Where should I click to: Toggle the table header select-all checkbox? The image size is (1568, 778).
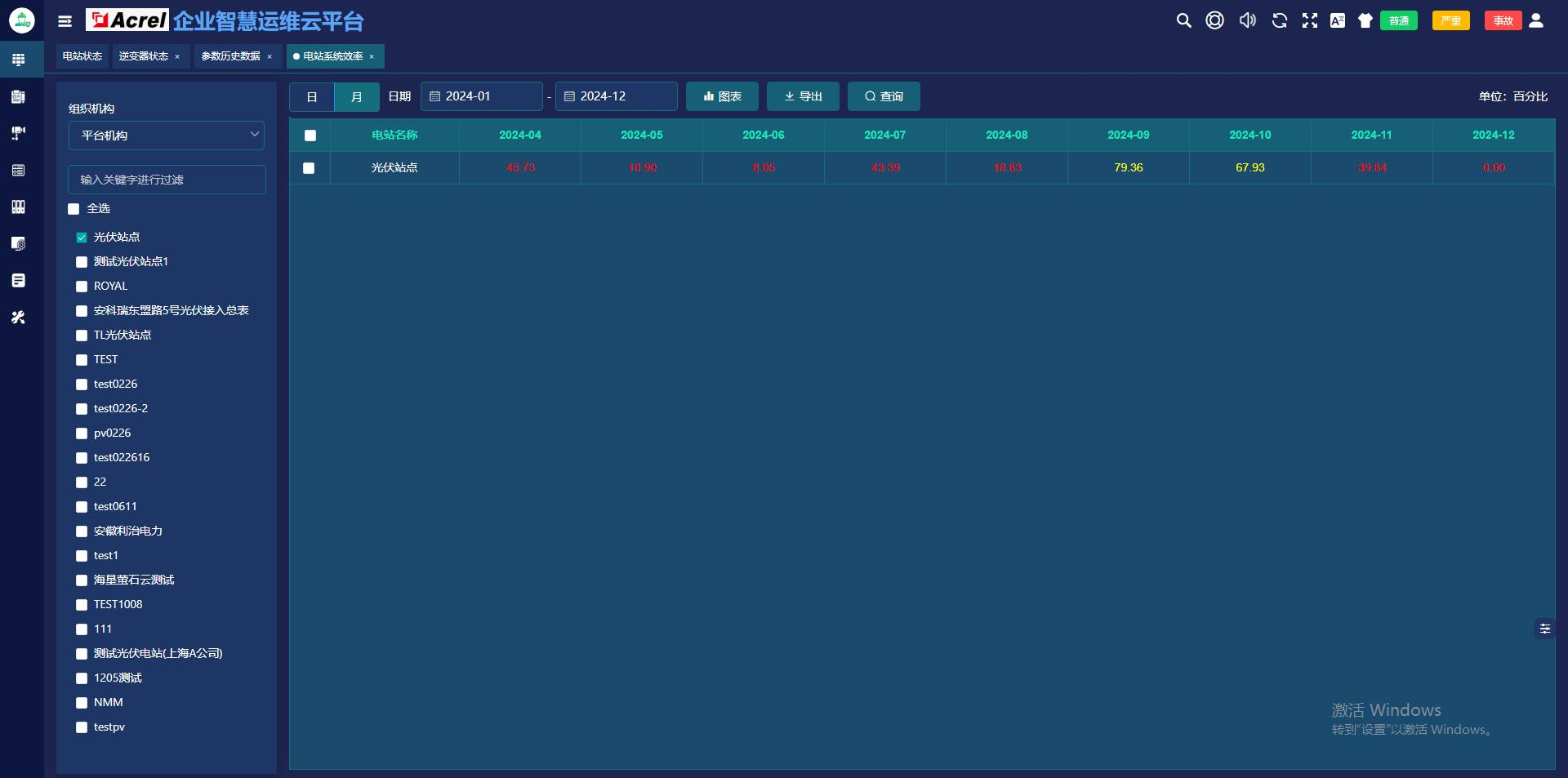[310, 136]
